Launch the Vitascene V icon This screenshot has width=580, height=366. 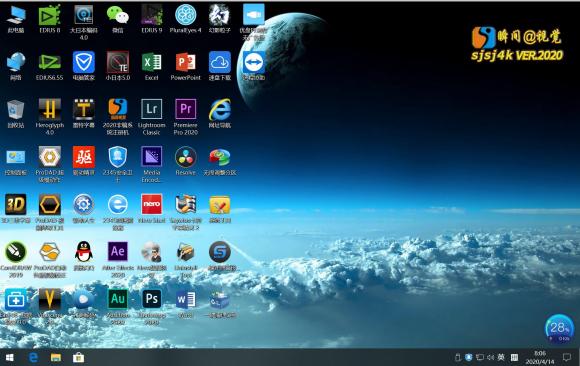50,299
